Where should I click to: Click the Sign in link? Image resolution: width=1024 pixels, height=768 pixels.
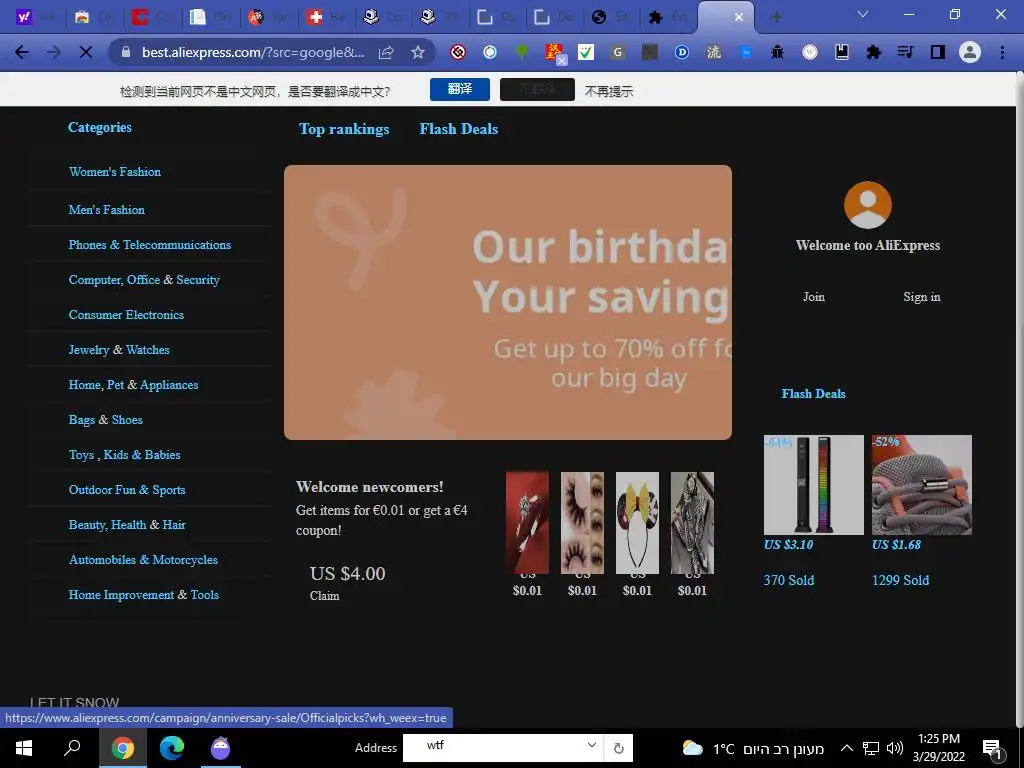(x=921, y=297)
